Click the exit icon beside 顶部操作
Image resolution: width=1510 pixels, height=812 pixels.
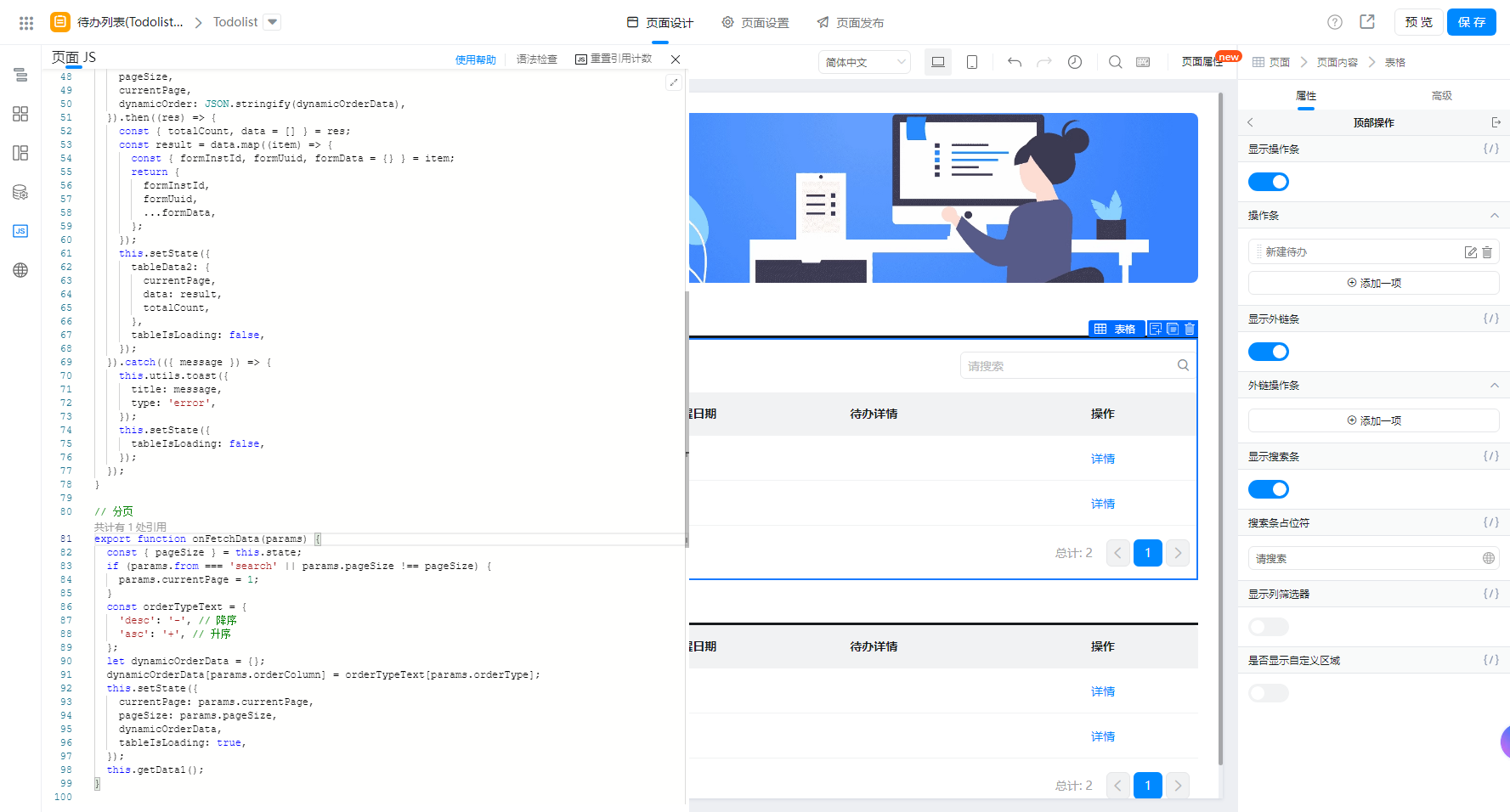1496,122
